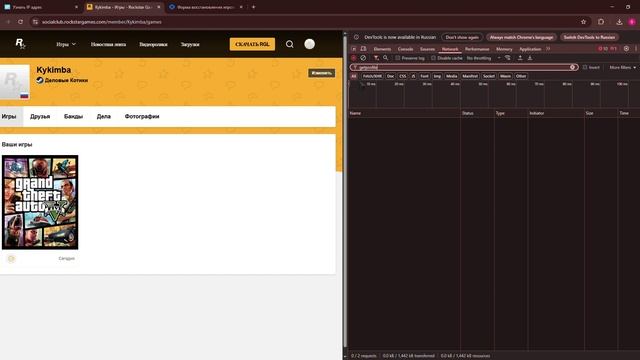The width and height of the screenshot is (640, 360).
Task: Switch to the Memory tab
Action: click(504, 49)
